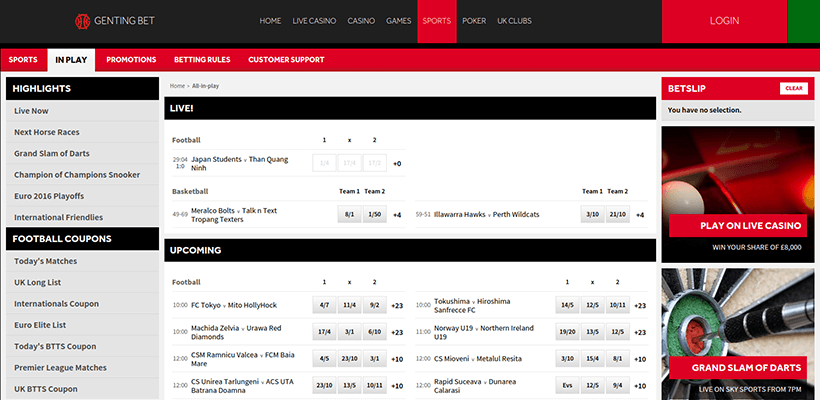Screen dimensions: 820x400
Task: Open Grand Slam of Darts banner
Action: pos(738,335)
